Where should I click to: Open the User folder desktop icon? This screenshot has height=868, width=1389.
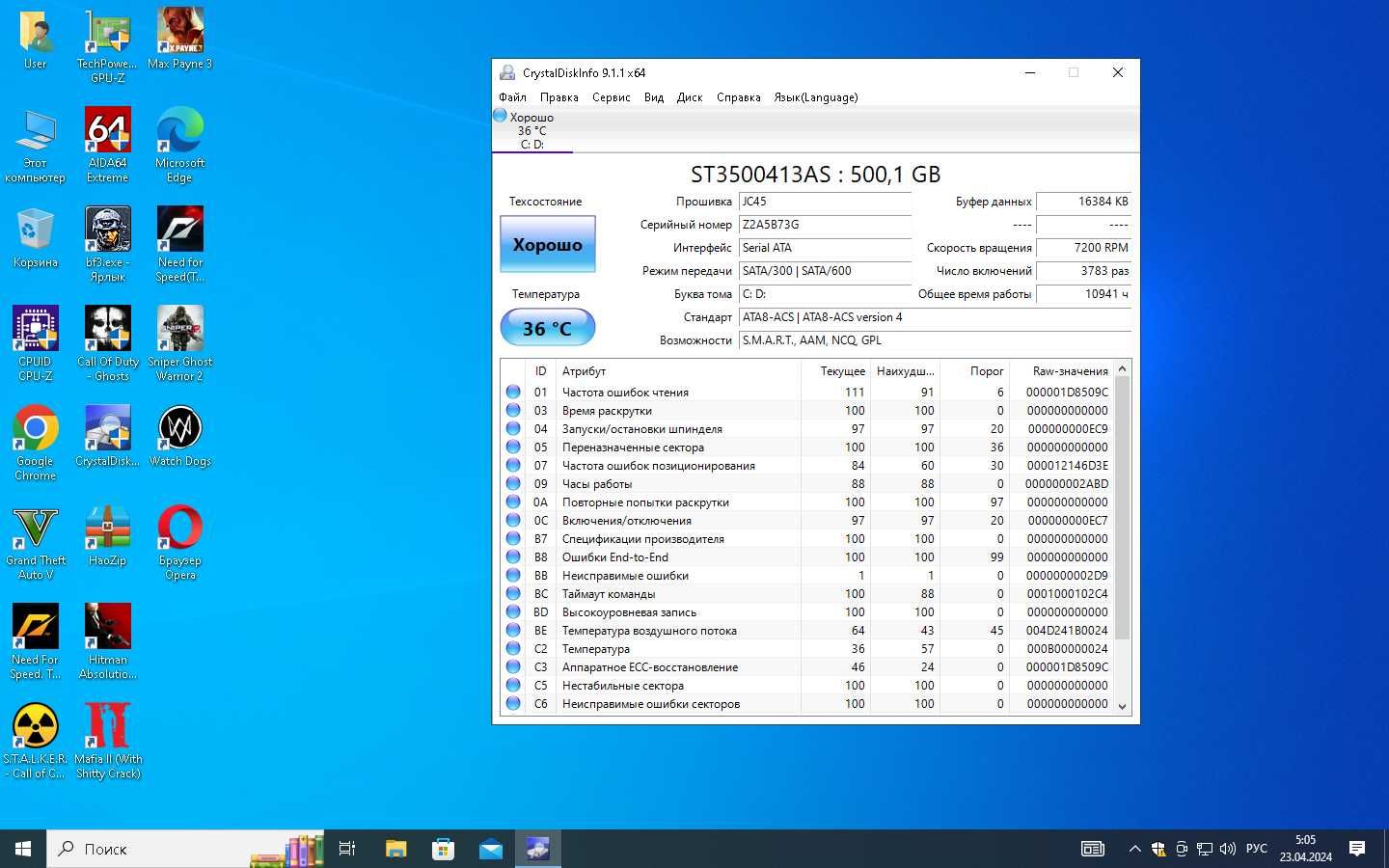[x=36, y=41]
